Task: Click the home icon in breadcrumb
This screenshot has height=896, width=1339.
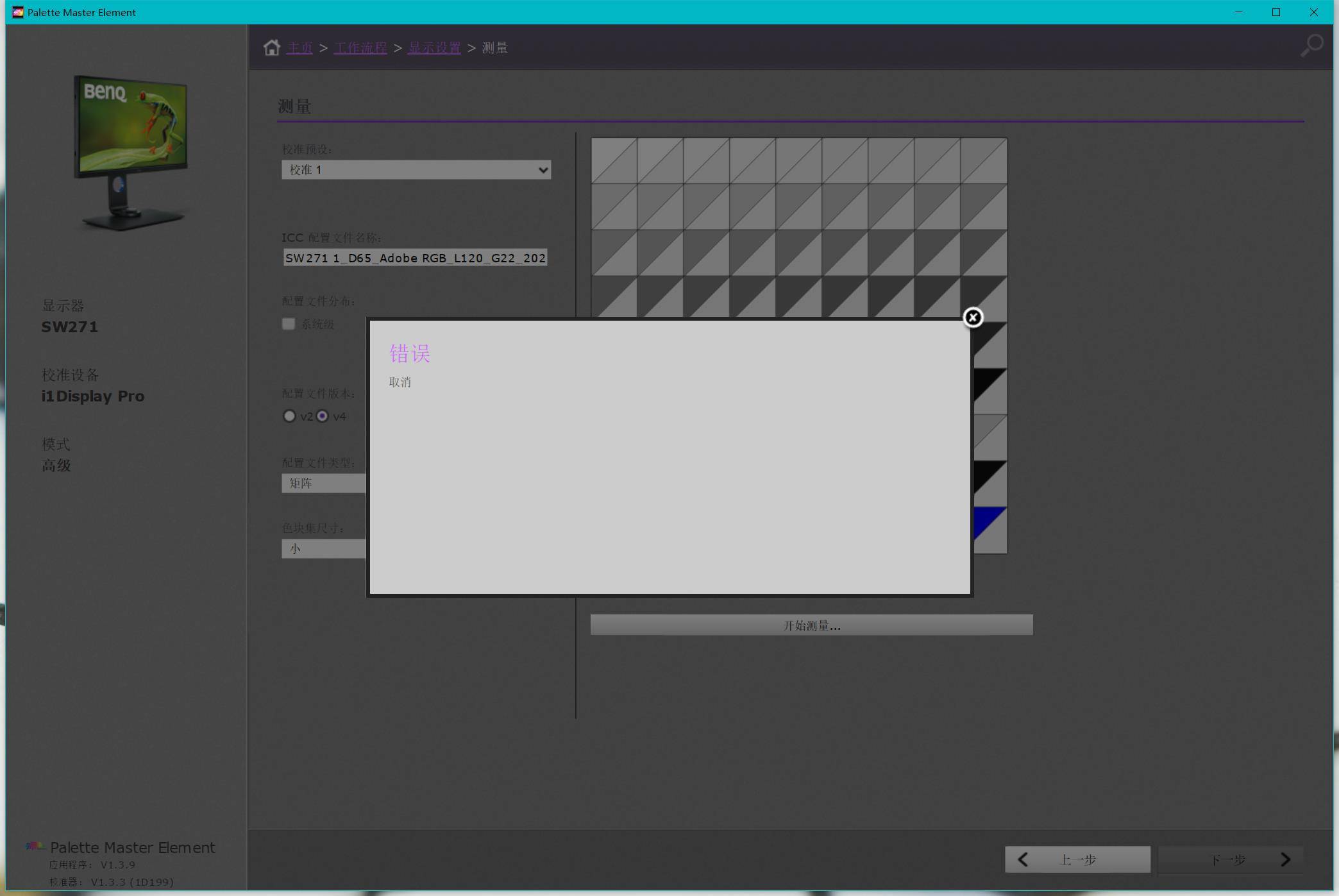Action: [271, 47]
